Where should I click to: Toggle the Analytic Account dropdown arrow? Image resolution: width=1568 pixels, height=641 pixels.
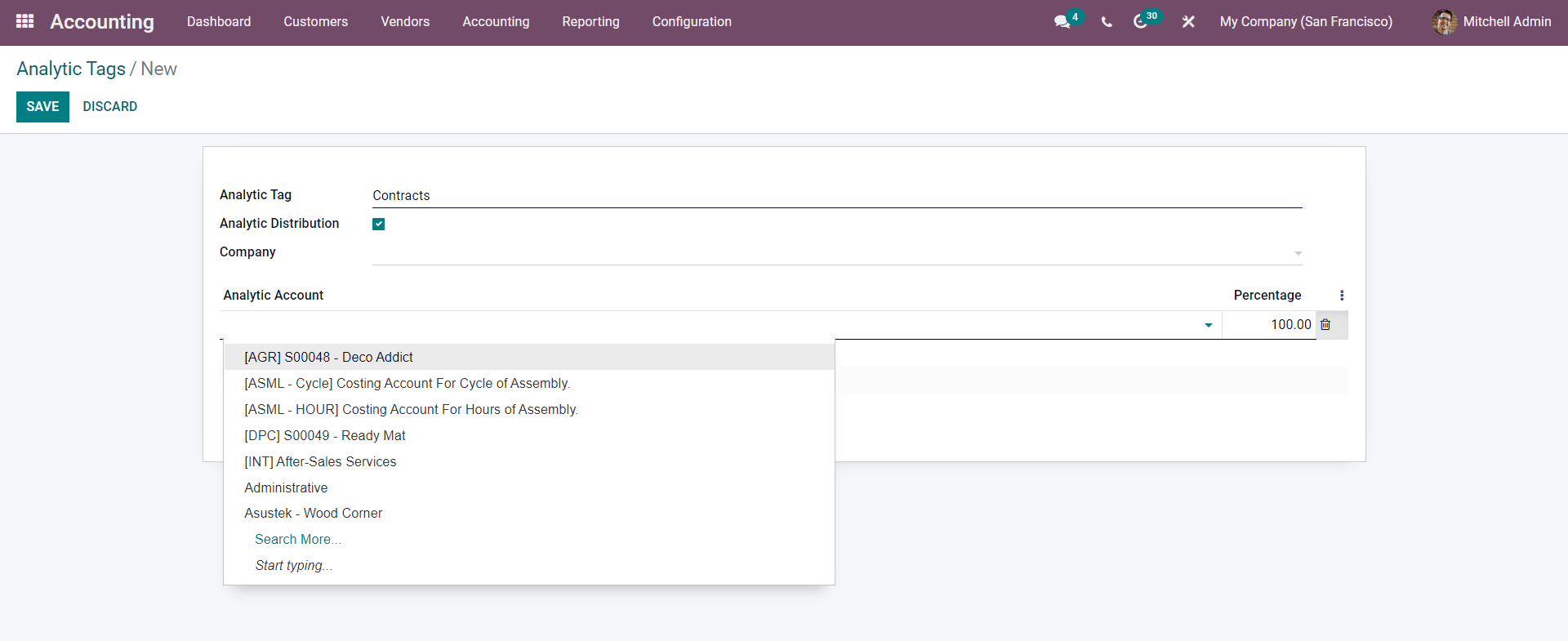click(1209, 325)
